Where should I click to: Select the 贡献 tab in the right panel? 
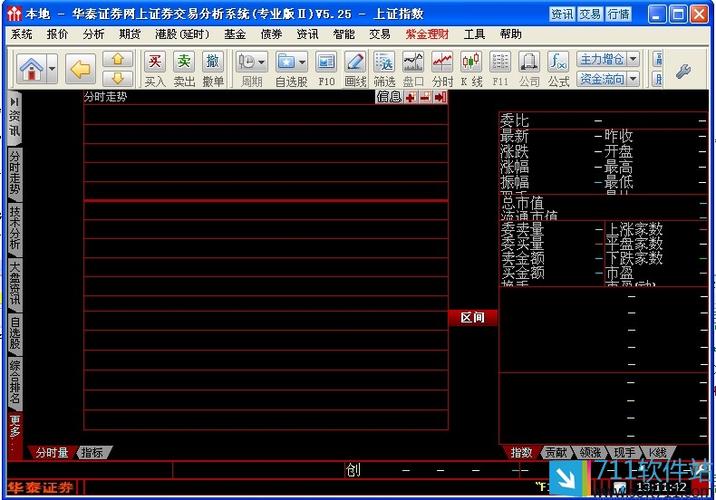[556, 453]
